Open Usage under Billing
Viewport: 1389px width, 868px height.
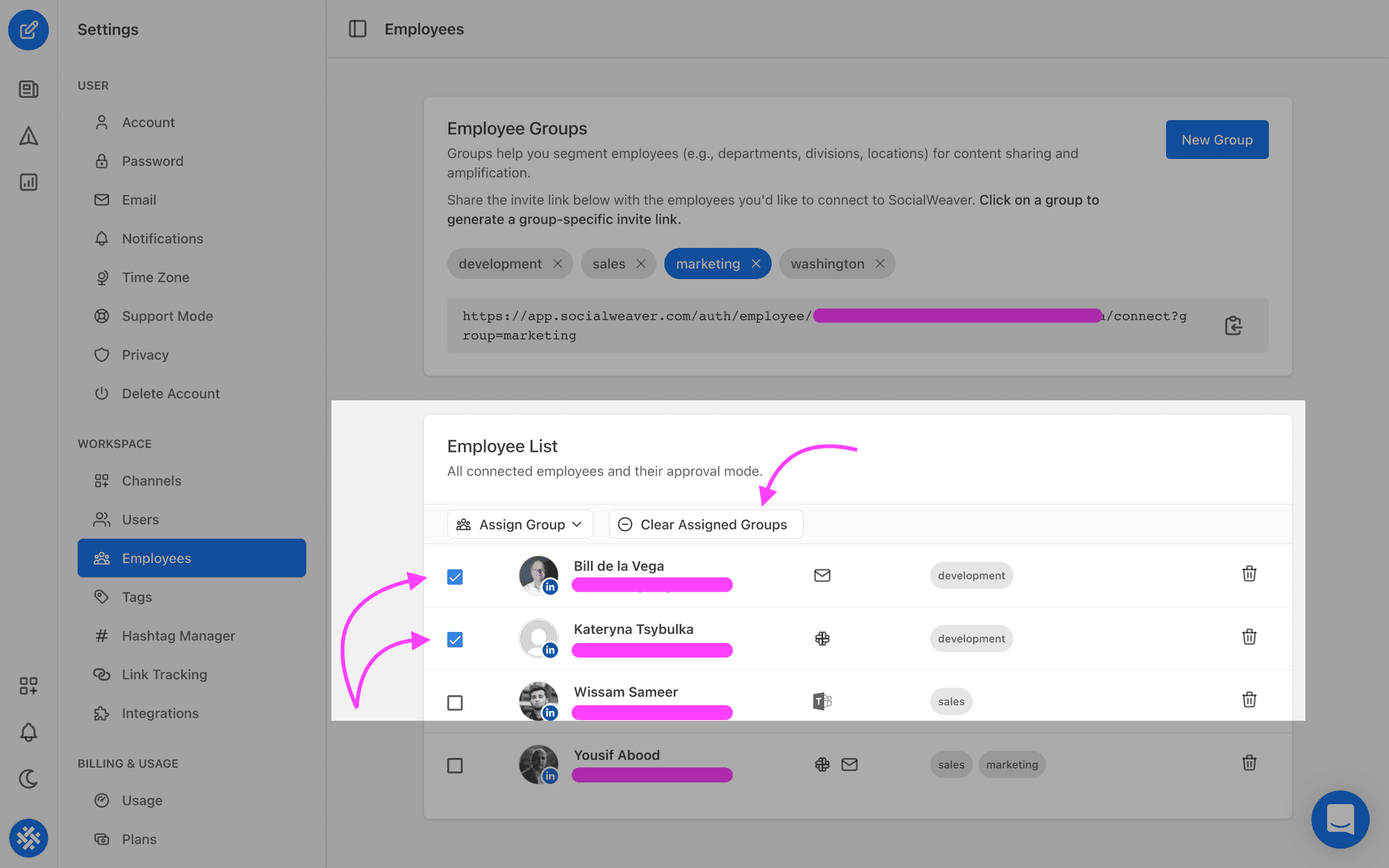[x=192, y=801]
